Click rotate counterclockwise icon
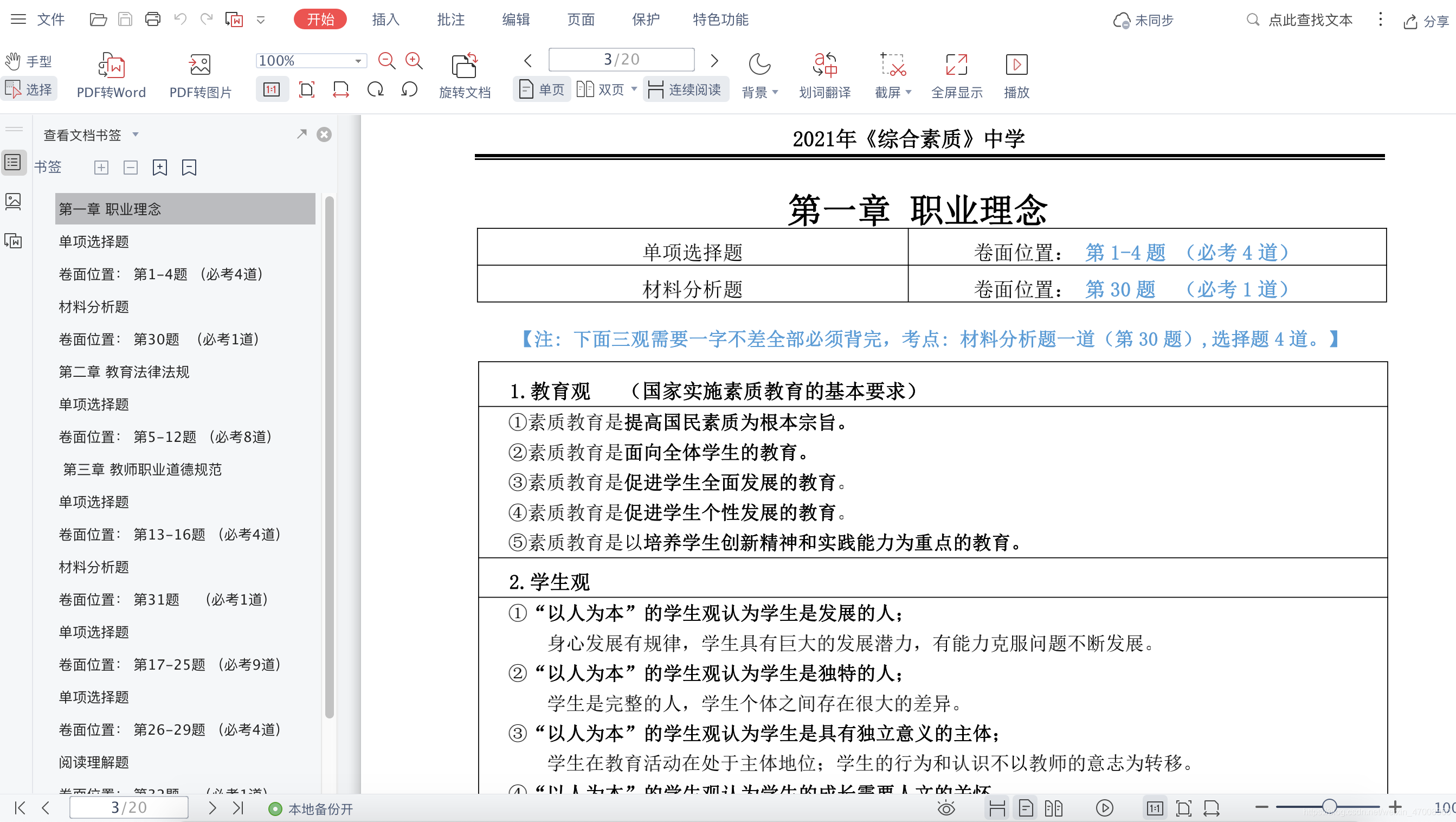 [x=409, y=89]
